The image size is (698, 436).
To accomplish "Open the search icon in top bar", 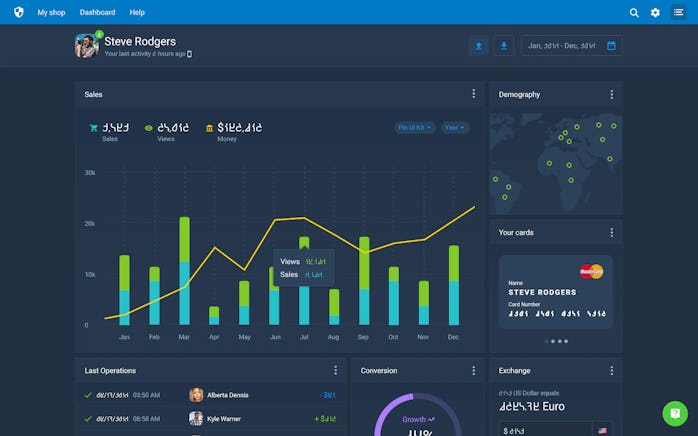I will click(634, 12).
